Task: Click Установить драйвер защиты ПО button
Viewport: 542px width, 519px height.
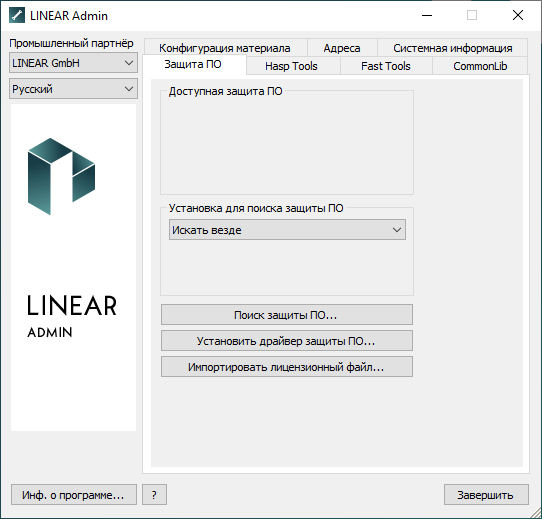Action: click(x=287, y=341)
